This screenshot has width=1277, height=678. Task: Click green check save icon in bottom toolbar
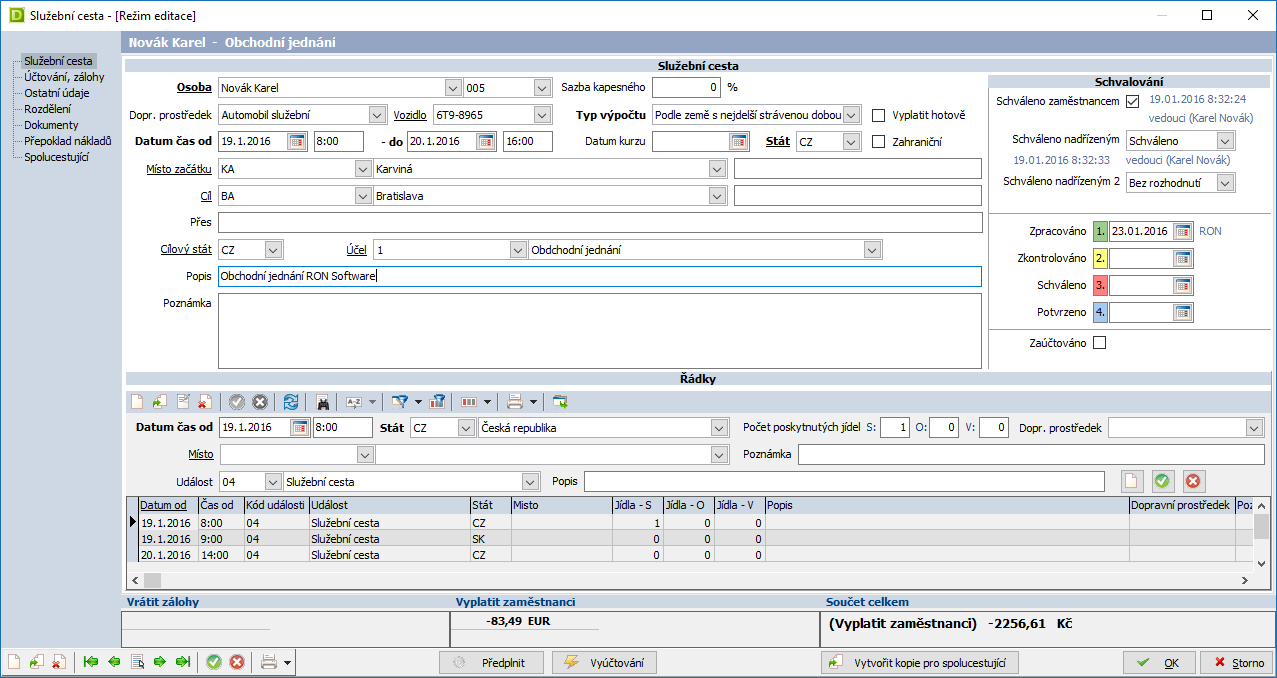[x=214, y=662]
